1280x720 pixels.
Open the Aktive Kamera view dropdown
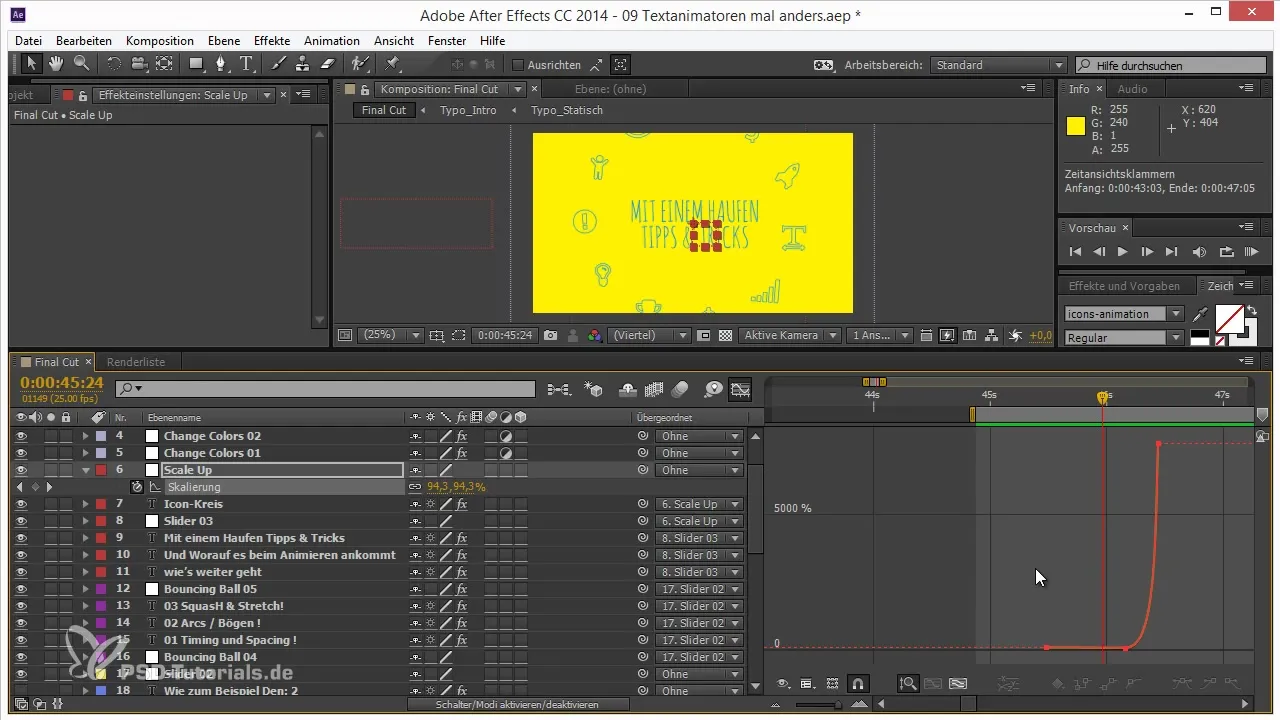789,336
